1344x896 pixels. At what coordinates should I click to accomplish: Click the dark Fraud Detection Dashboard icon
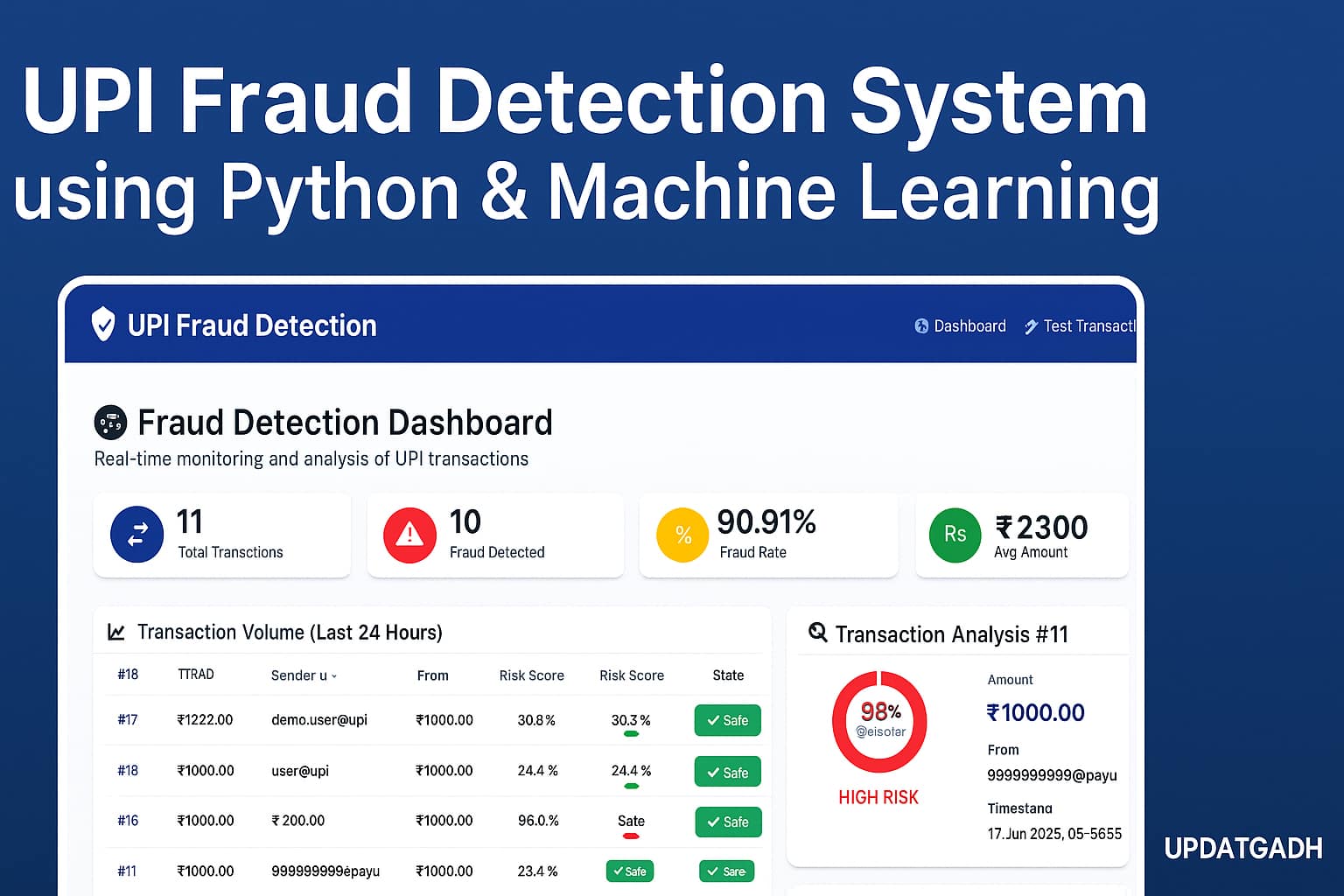click(110, 423)
